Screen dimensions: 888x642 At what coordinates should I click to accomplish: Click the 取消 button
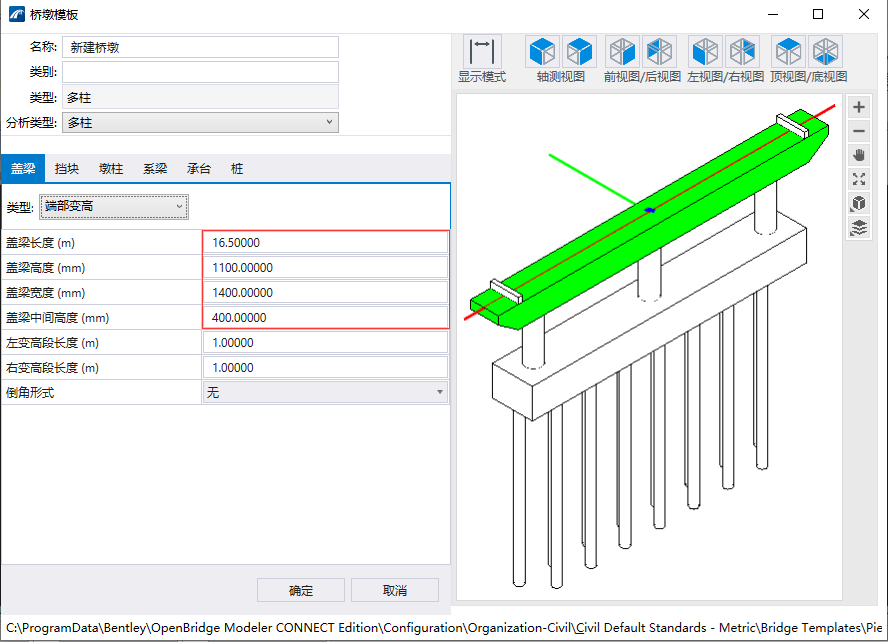tap(395, 590)
